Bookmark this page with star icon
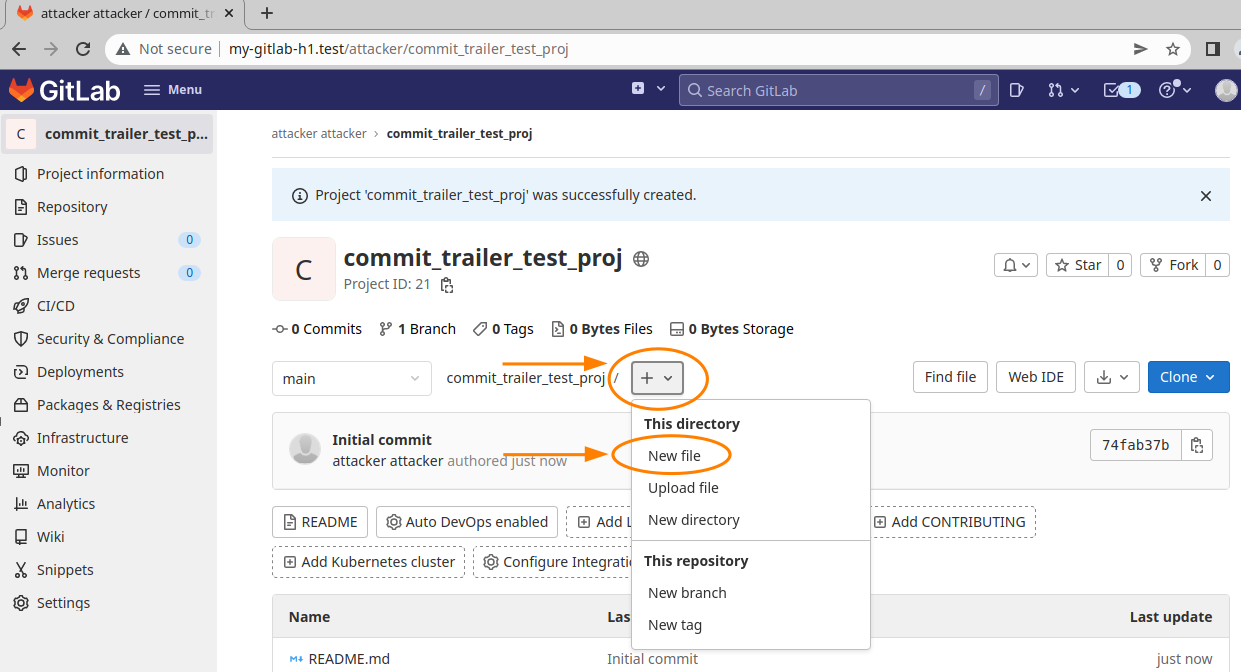The image size is (1241, 672). pyautogui.click(x=1173, y=49)
